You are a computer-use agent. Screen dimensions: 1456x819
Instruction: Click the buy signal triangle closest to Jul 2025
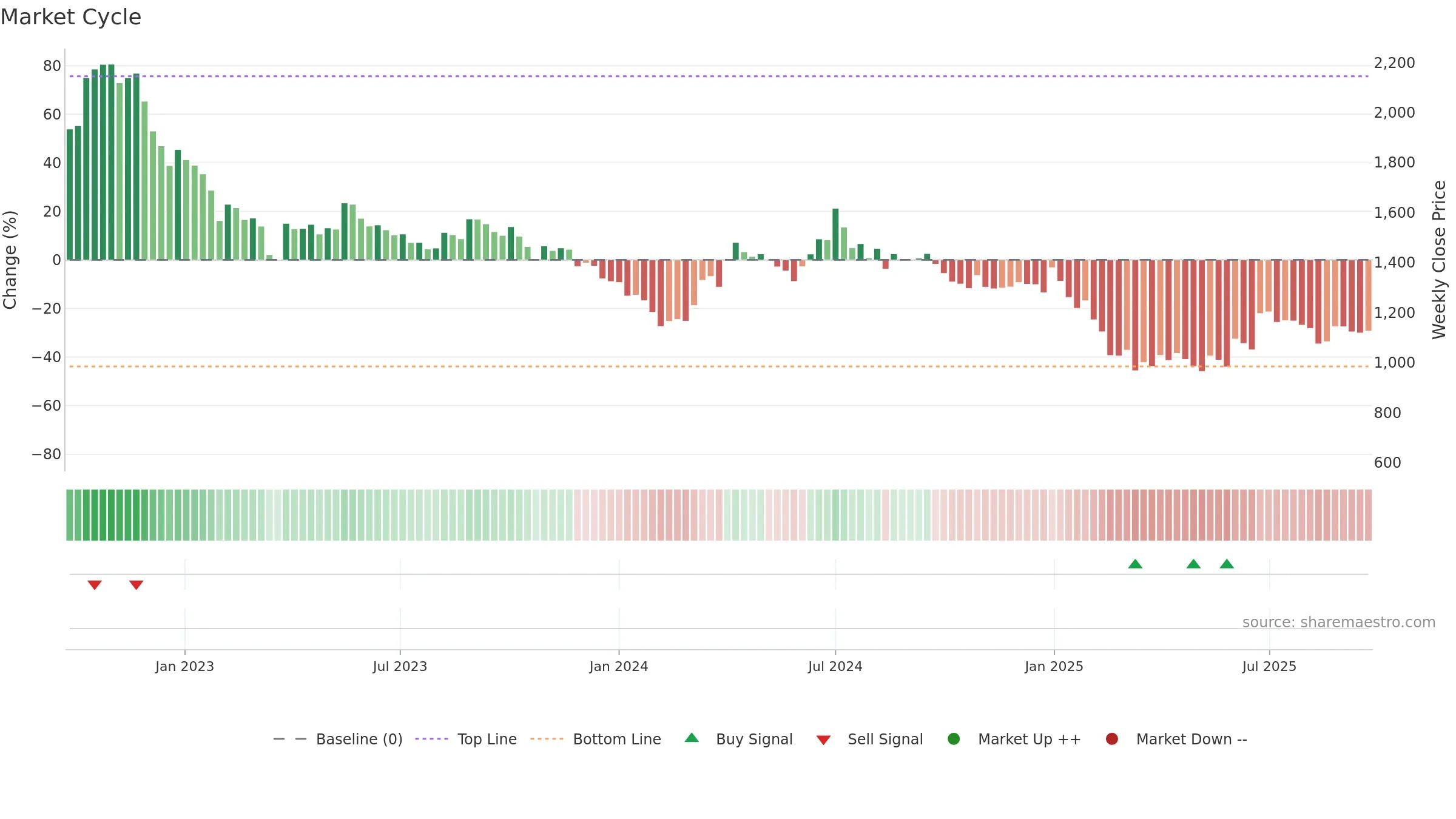pyautogui.click(x=1227, y=564)
